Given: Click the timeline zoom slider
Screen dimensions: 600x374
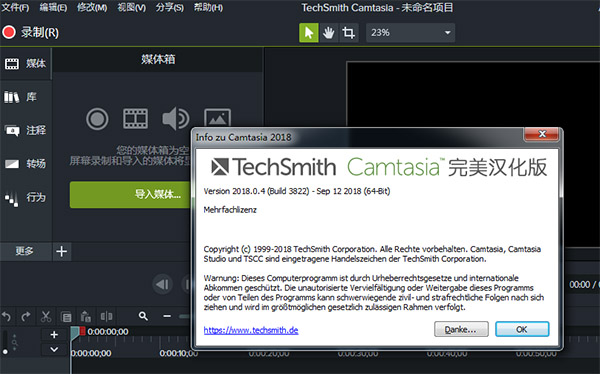Looking at the screenshot, I should click(184, 316).
